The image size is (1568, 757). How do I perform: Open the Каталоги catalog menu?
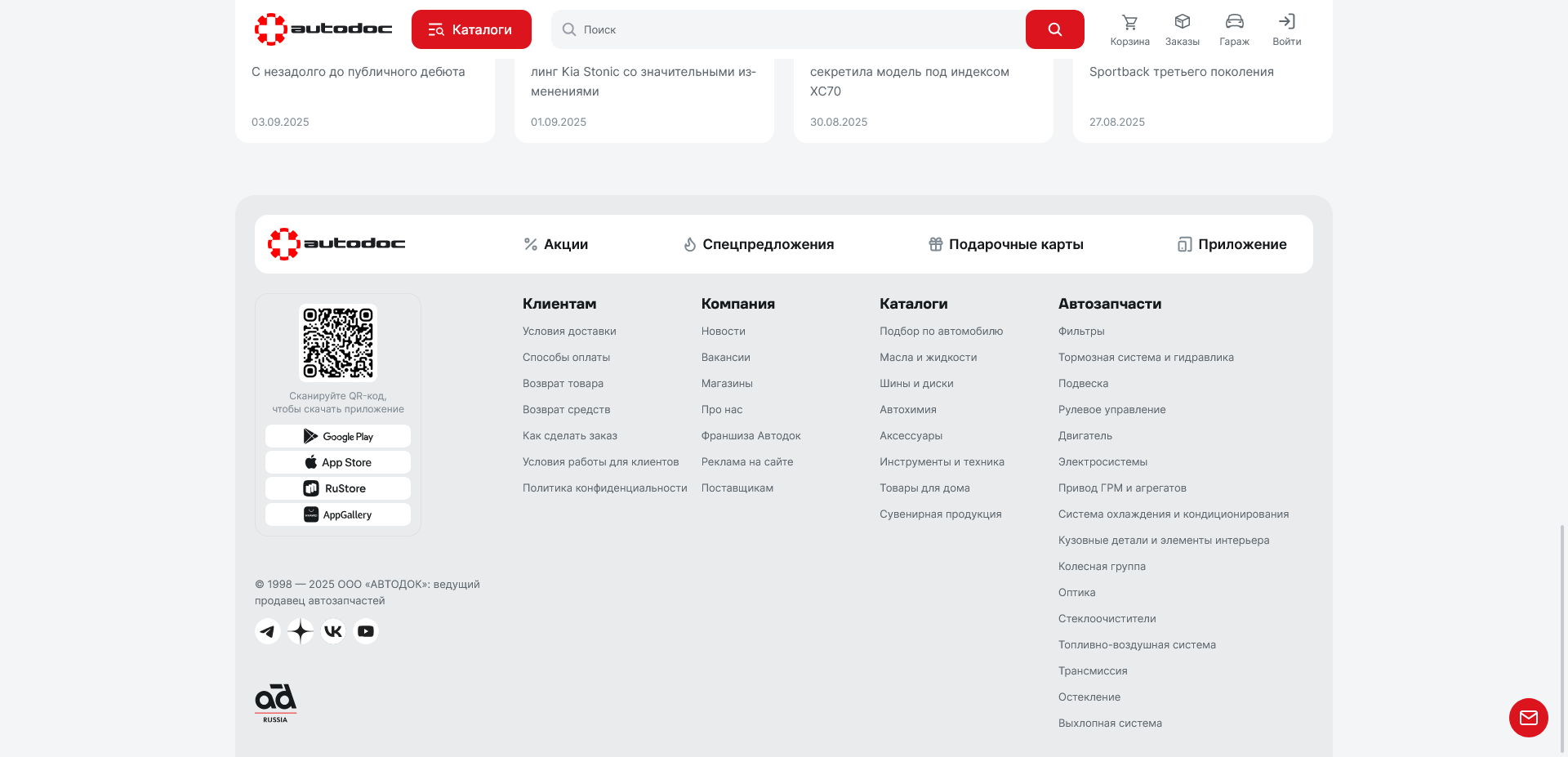tap(471, 29)
